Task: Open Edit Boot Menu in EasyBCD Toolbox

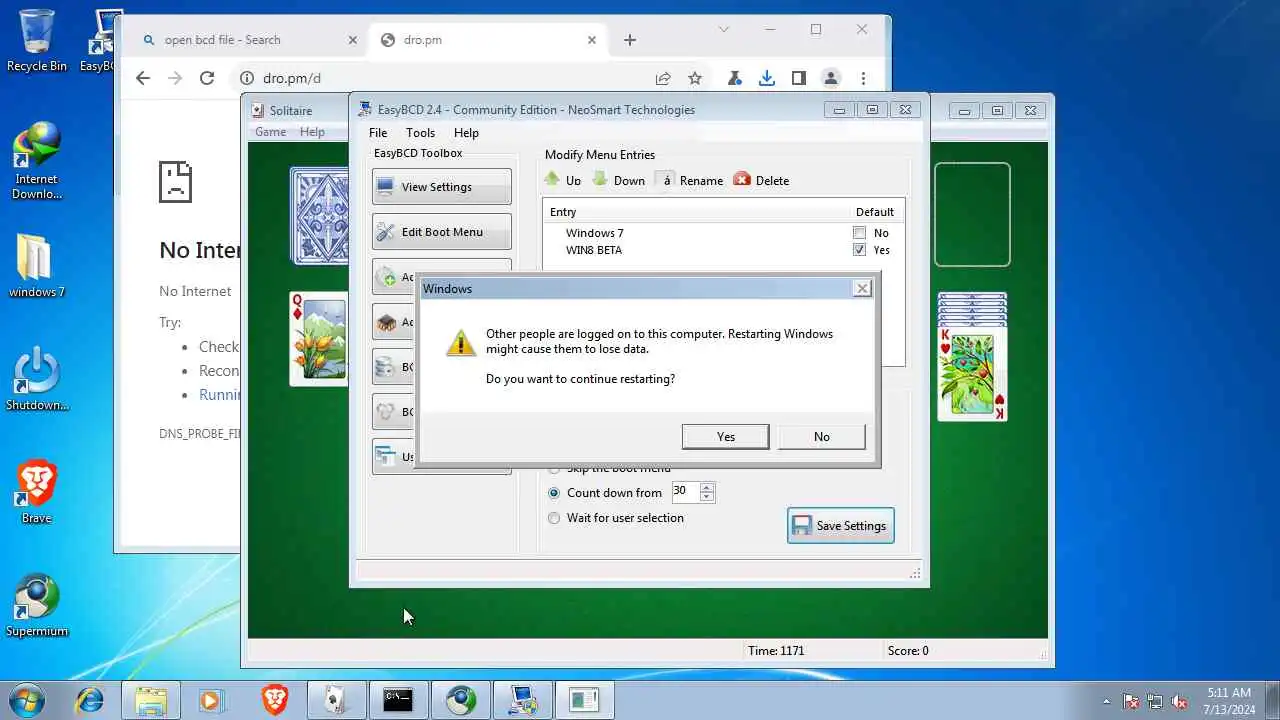Action: [441, 232]
